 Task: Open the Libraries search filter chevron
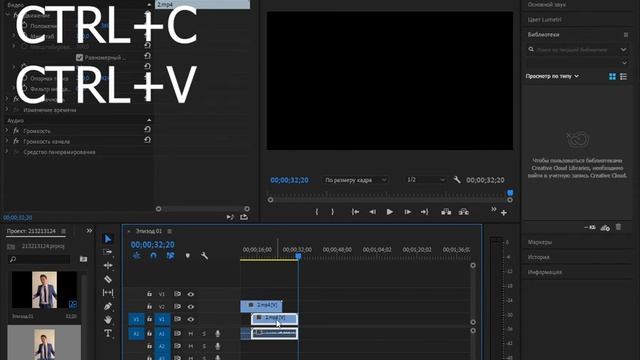[x=623, y=49]
